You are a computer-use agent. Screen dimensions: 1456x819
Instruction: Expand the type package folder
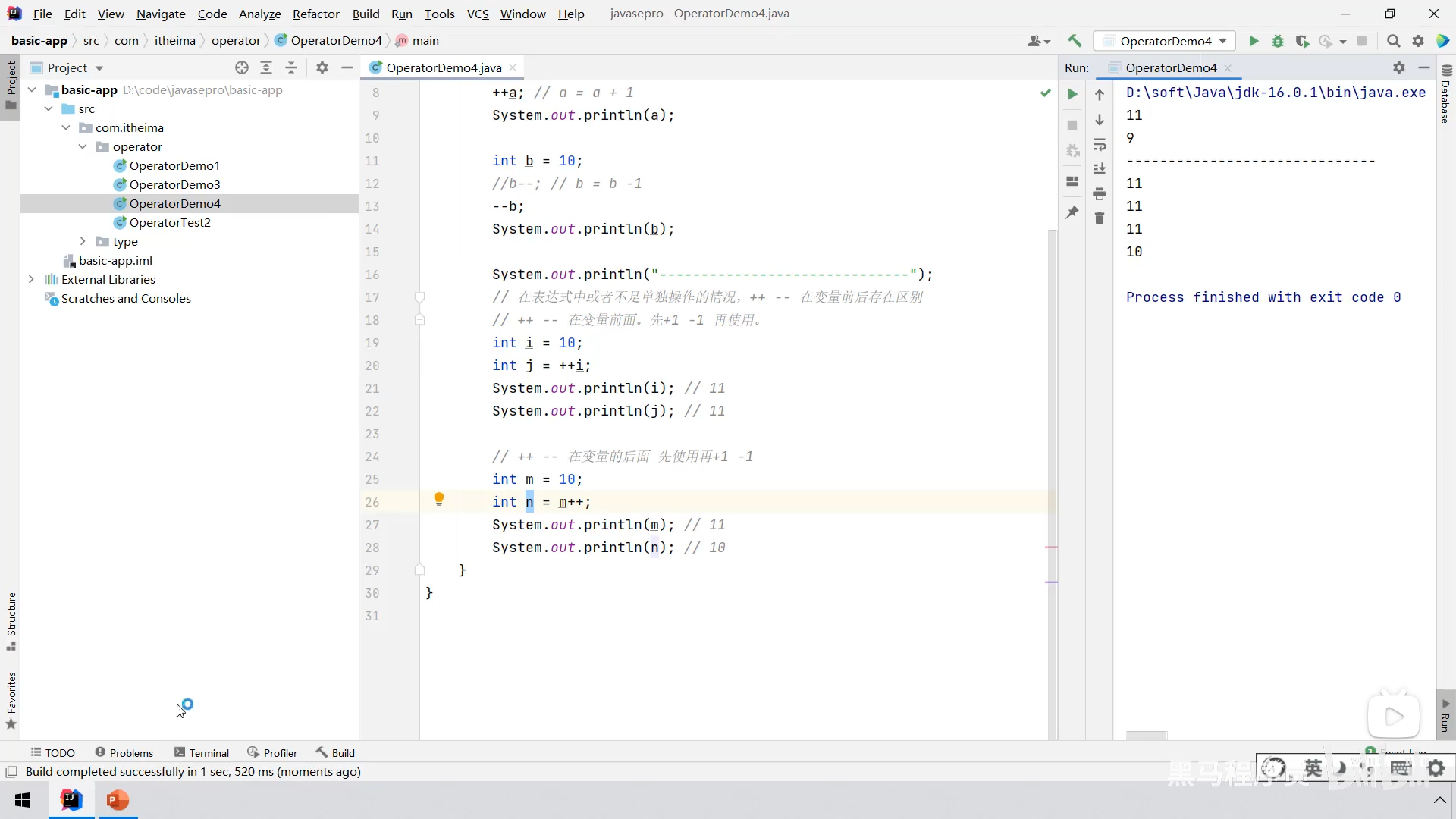[83, 241]
